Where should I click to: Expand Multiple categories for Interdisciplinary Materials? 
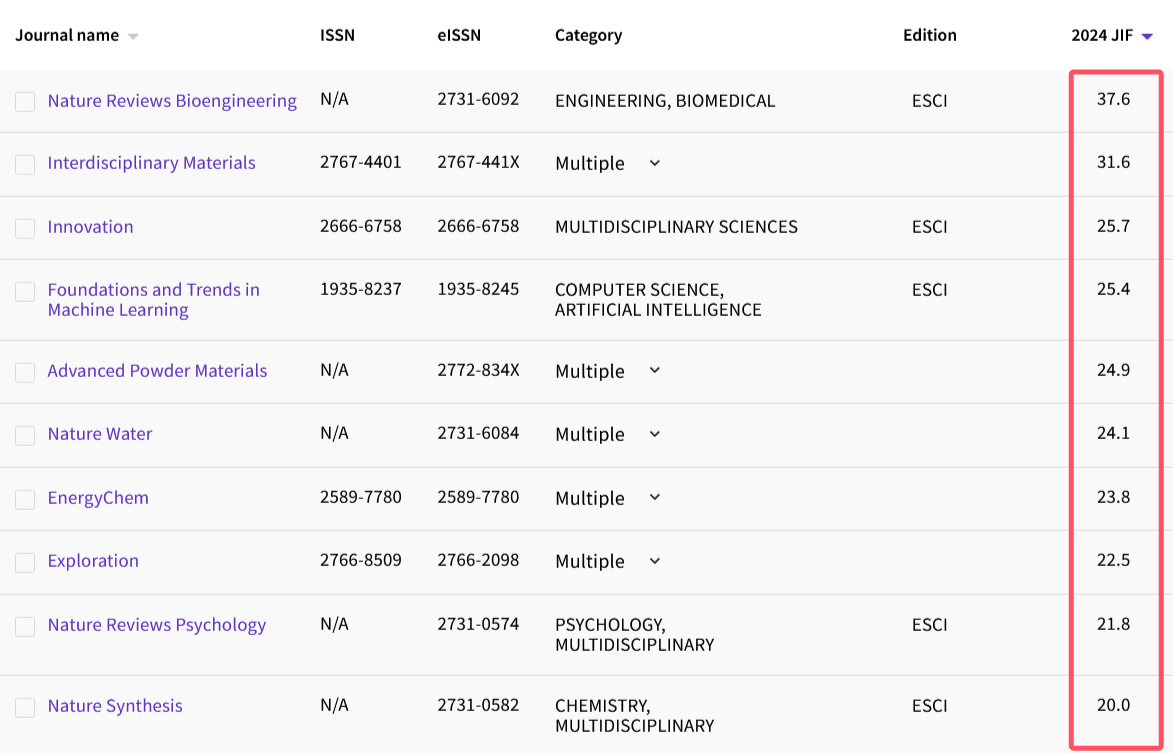tap(654, 163)
